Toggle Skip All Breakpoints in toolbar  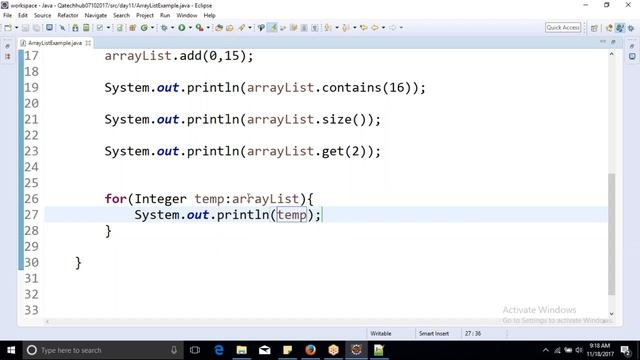click(x=62, y=28)
